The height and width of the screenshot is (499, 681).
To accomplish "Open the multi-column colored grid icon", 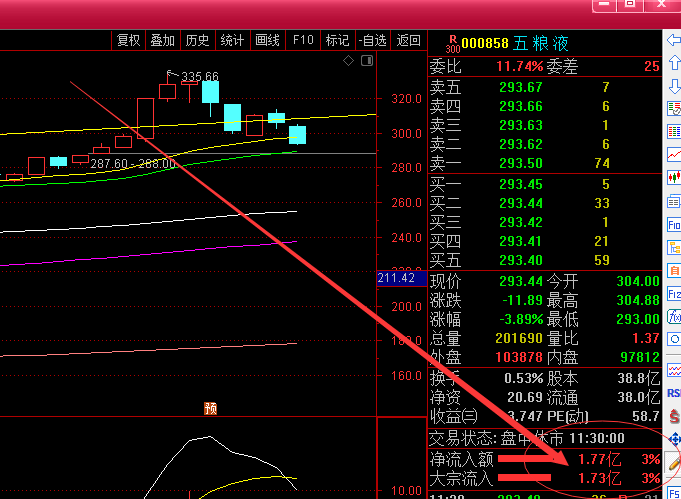I will [x=674, y=131].
